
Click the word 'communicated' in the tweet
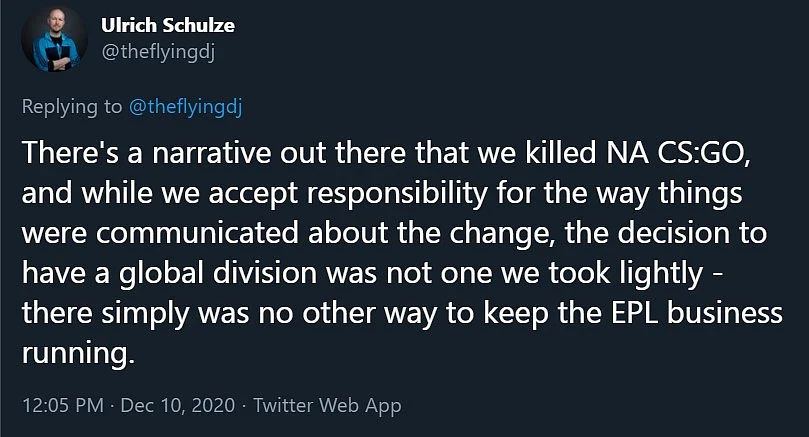197,233
